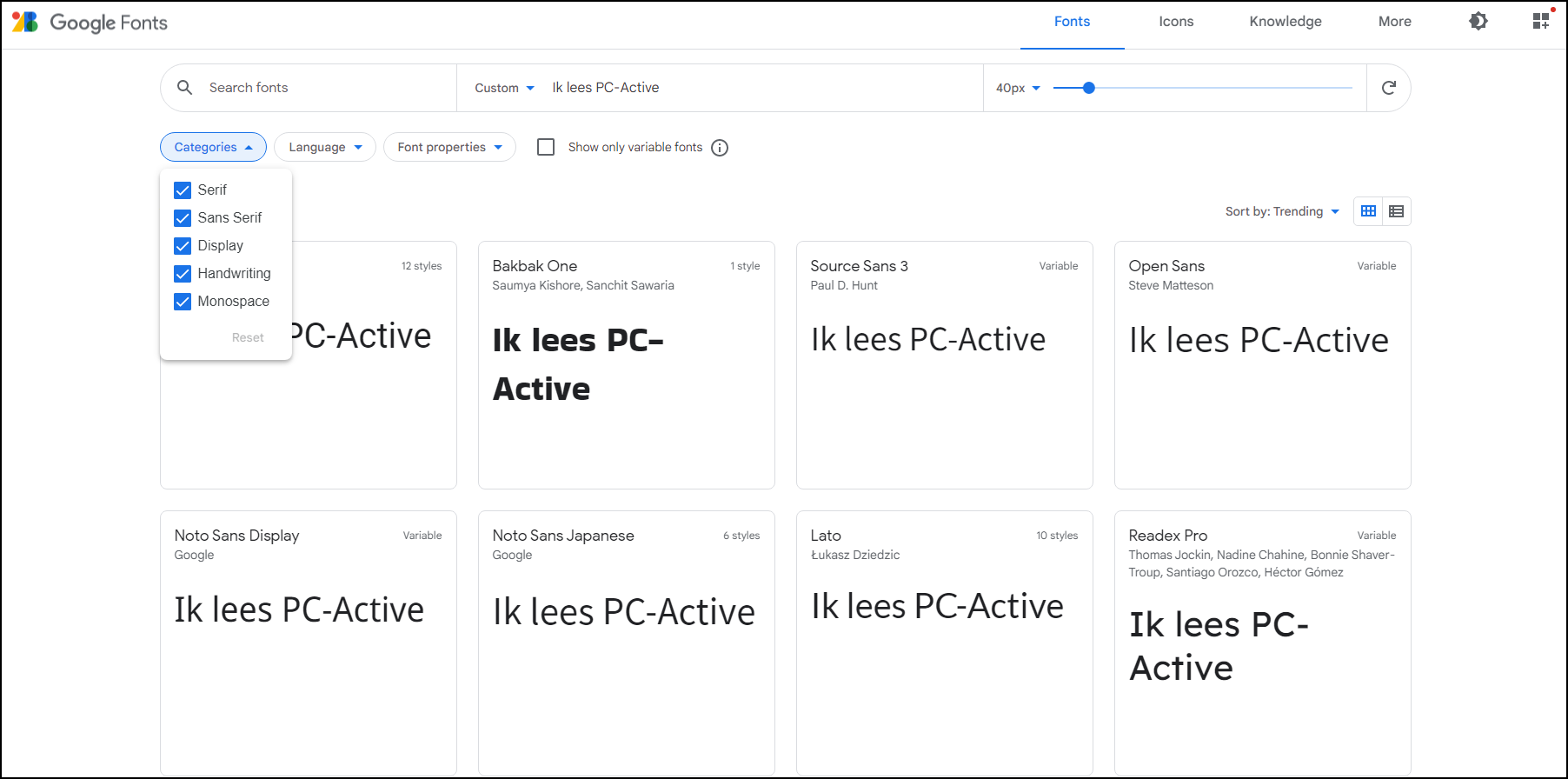Open the Language filter dropdown
This screenshot has width=1568, height=779.
(x=325, y=147)
